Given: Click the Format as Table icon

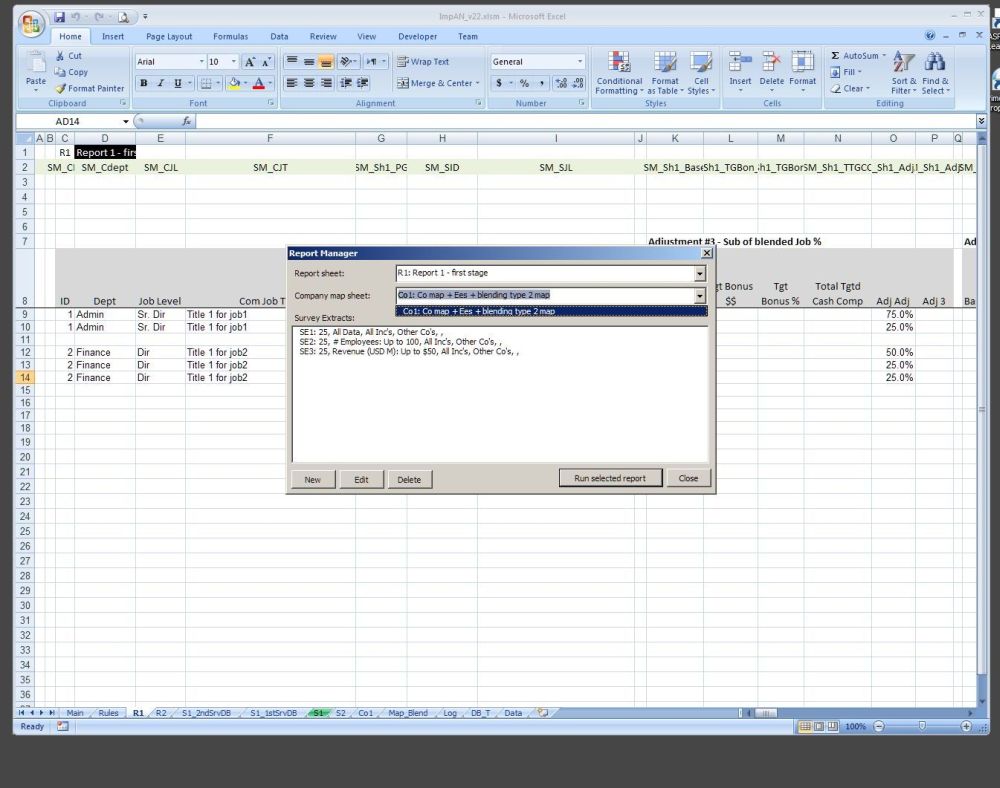Looking at the screenshot, I should pos(665,63).
